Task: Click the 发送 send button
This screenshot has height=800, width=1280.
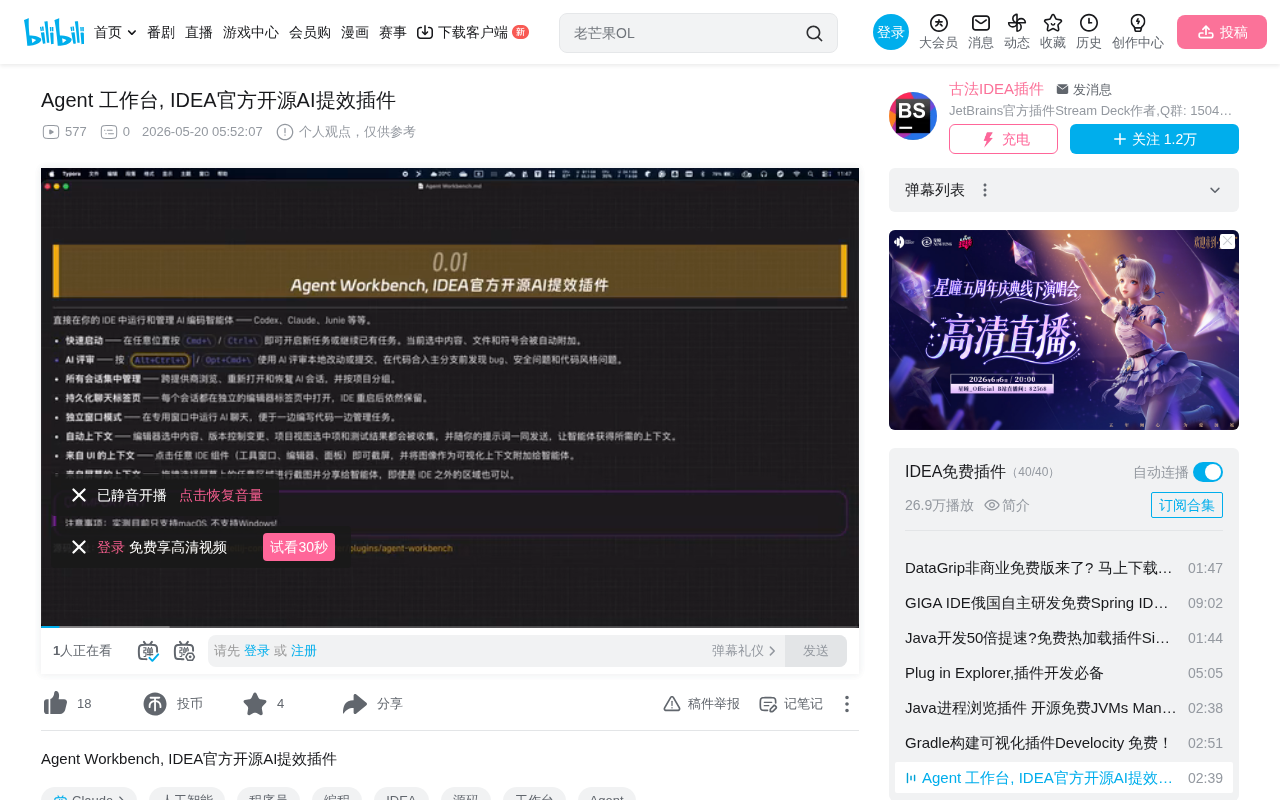Action: (816, 651)
